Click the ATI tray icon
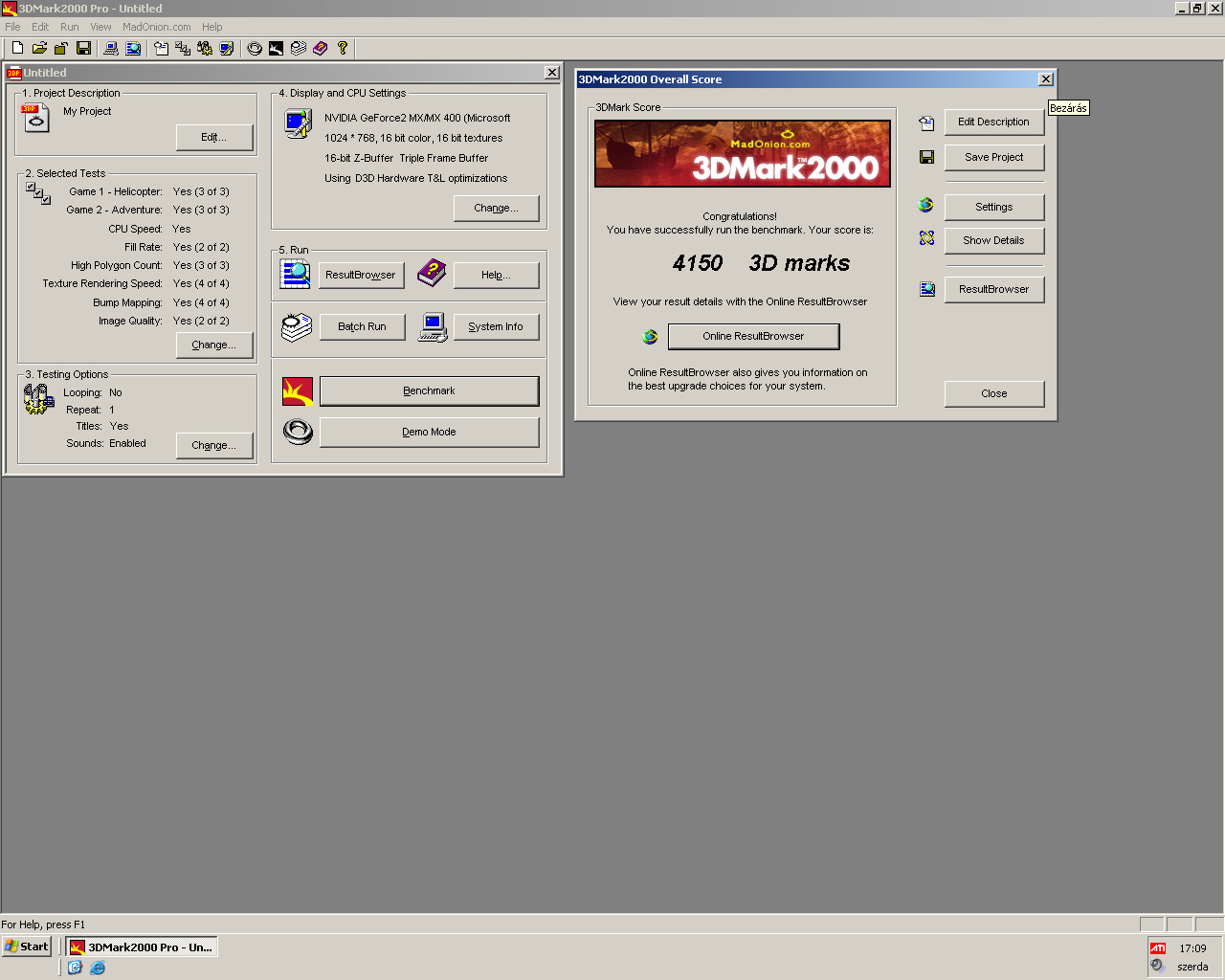Viewport: 1225px width, 980px height. pos(1158,948)
